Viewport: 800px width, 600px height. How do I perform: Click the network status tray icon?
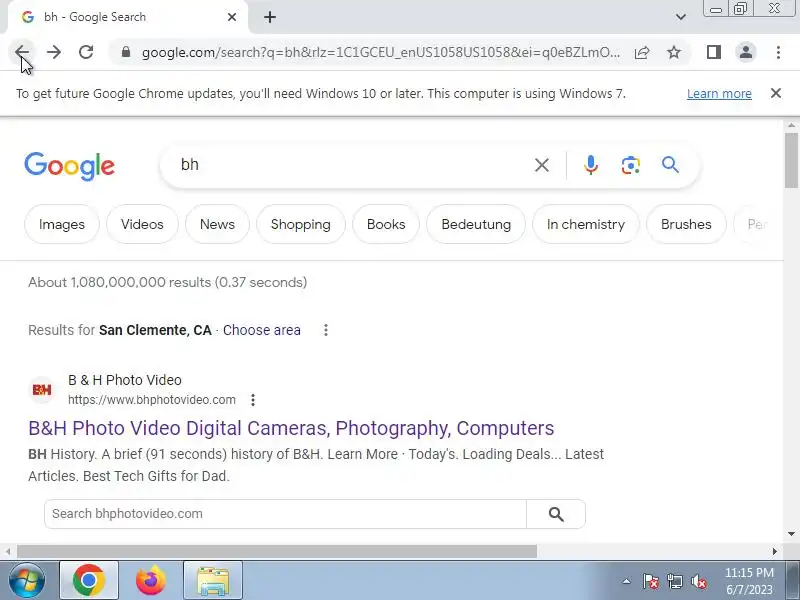[674, 581]
